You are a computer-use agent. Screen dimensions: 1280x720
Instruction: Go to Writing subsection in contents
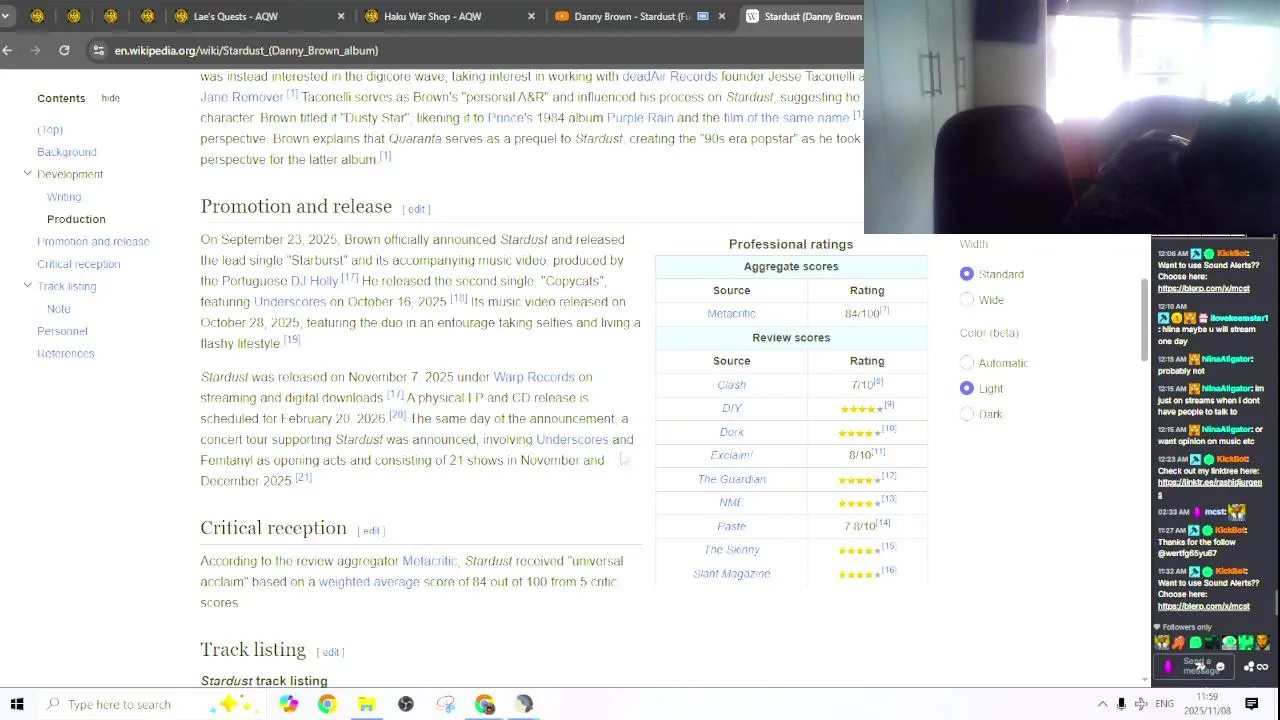pos(64,197)
